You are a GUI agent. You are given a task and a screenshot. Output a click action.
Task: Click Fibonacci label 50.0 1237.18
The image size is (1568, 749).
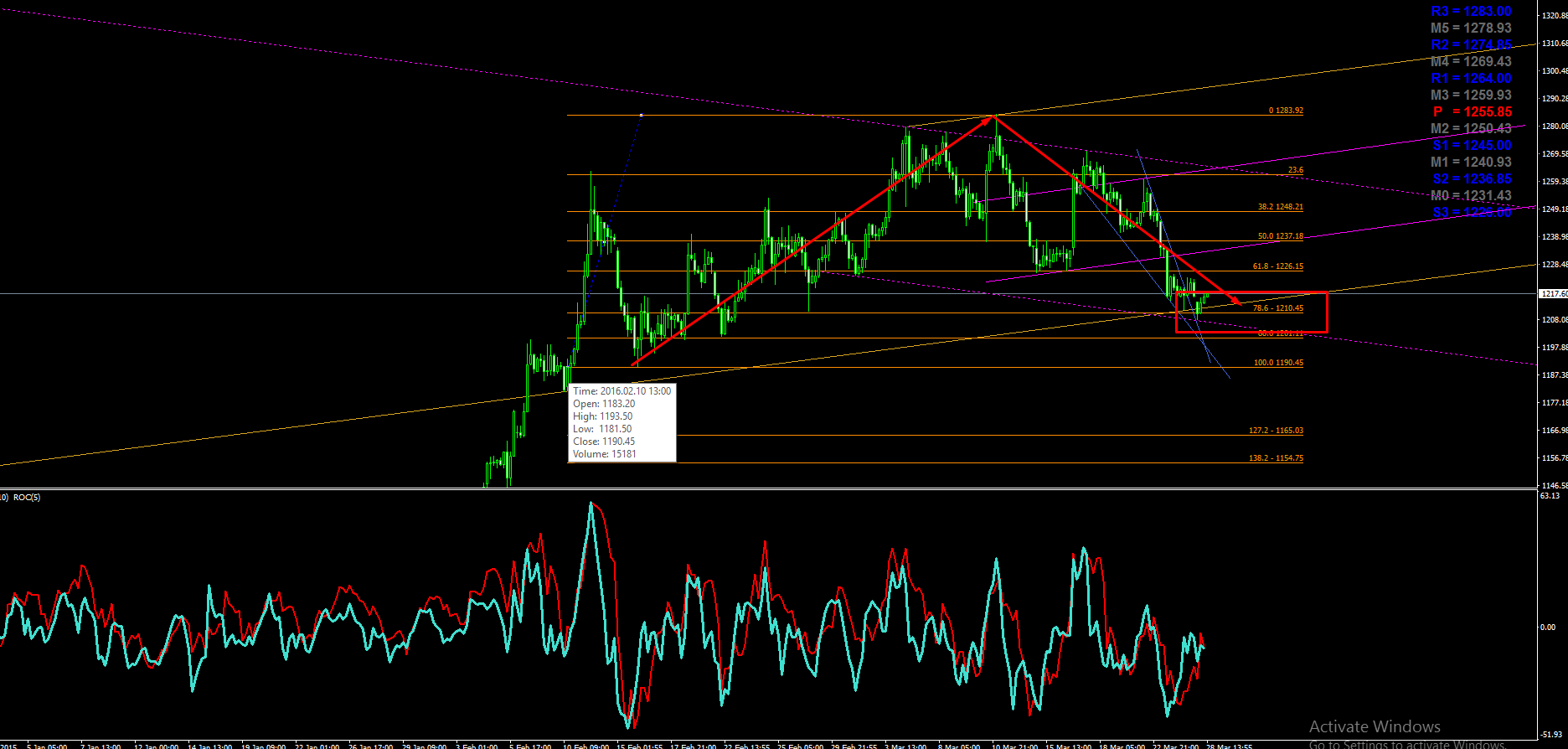[1281, 236]
